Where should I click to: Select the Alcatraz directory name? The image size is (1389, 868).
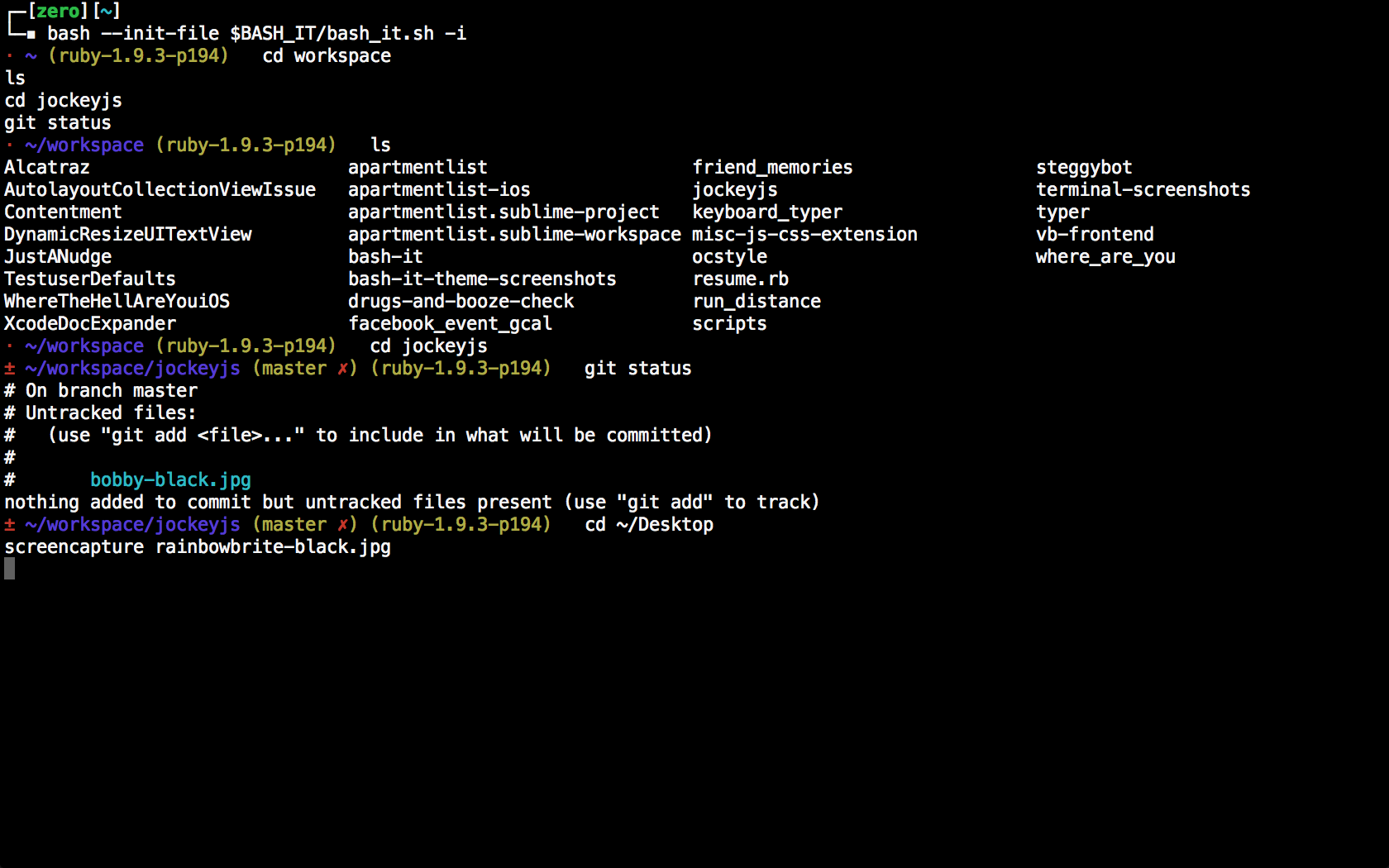[47, 167]
